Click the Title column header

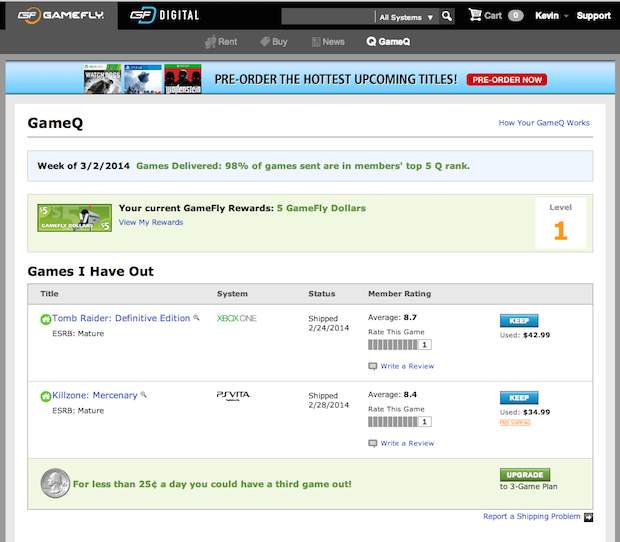[x=49, y=294]
